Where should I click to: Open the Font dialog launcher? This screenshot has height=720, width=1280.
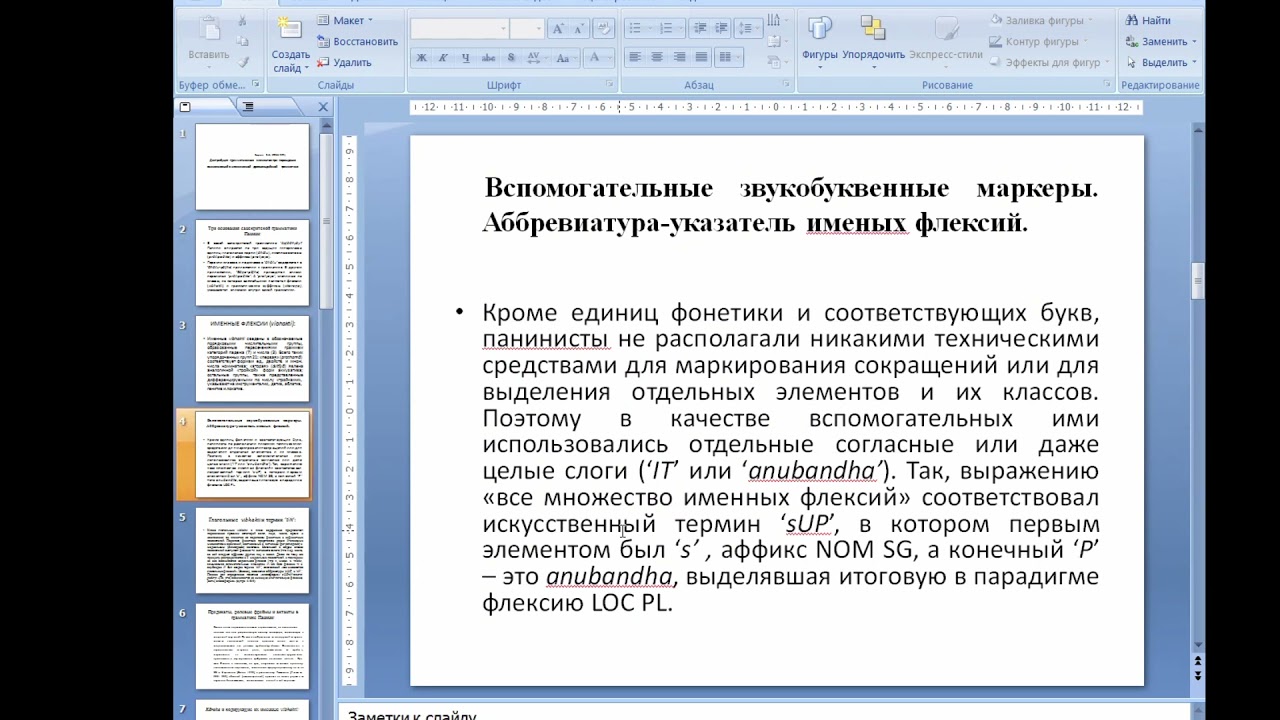[610, 85]
